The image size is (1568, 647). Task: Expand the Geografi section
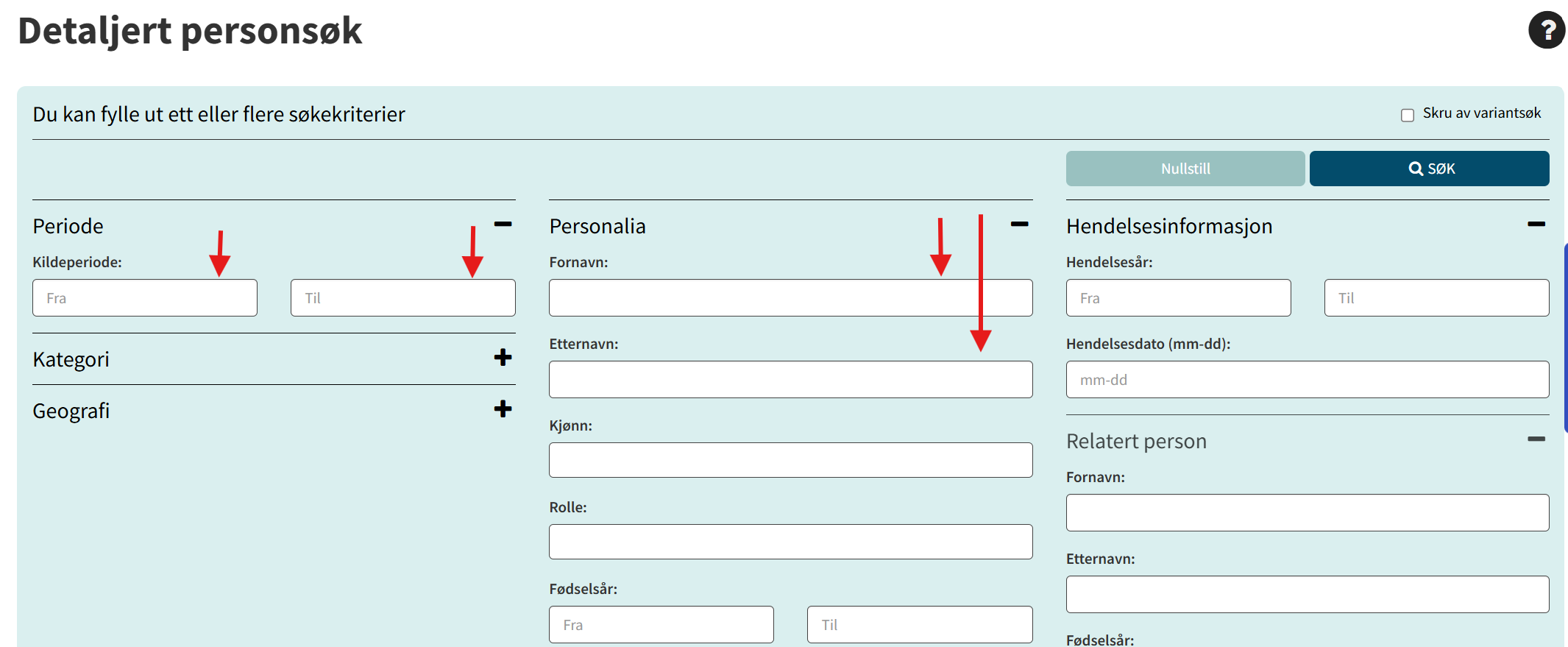coord(503,409)
